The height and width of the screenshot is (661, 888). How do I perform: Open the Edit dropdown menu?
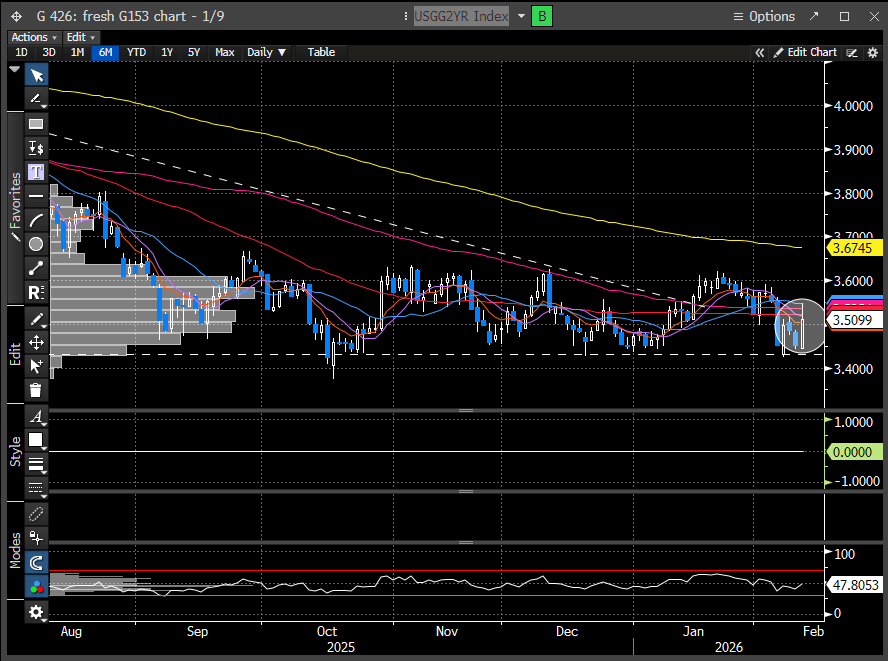[x=80, y=37]
